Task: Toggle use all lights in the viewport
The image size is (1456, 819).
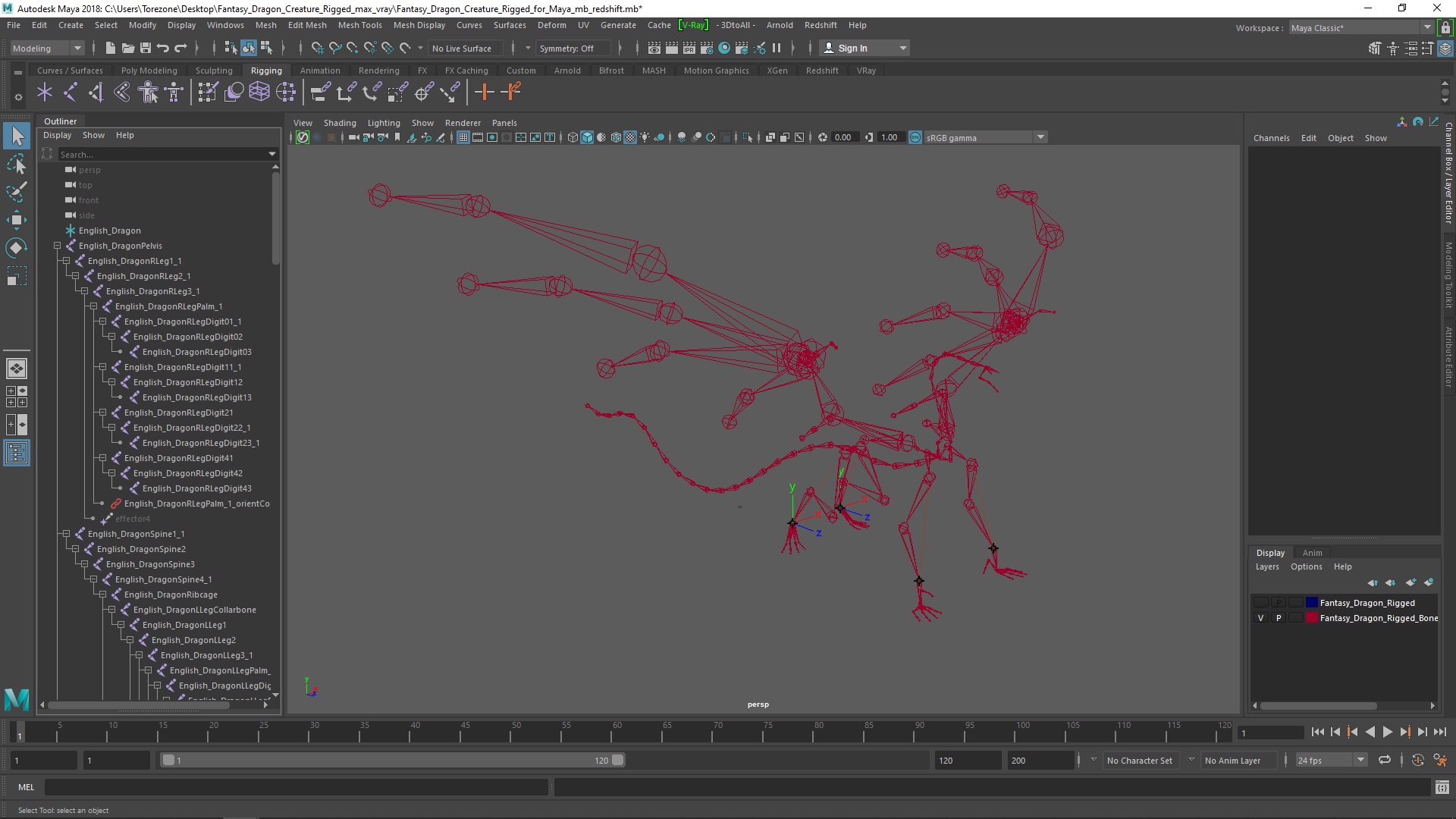Action: coord(645,137)
